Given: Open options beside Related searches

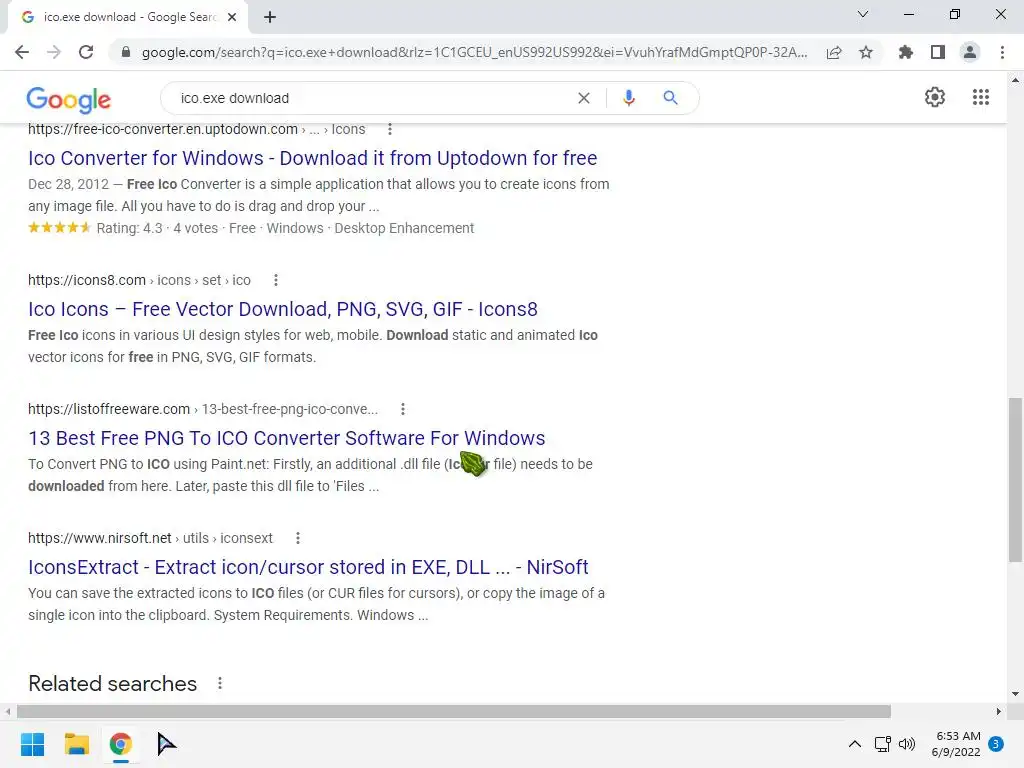Looking at the screenshot, I should [220, 683].
